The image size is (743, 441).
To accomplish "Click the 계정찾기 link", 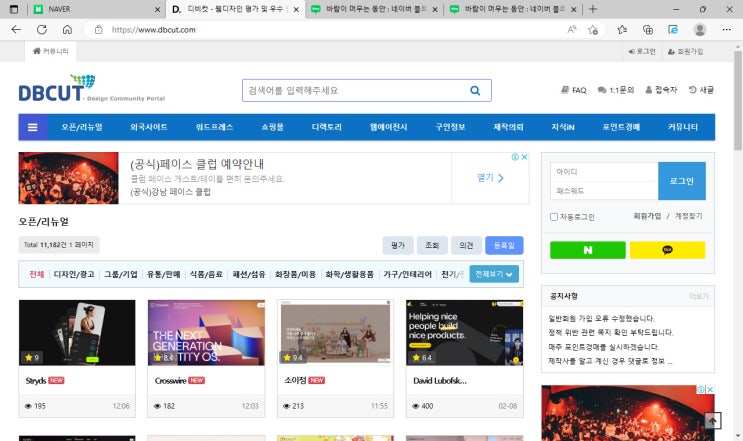I will point(689,216).
